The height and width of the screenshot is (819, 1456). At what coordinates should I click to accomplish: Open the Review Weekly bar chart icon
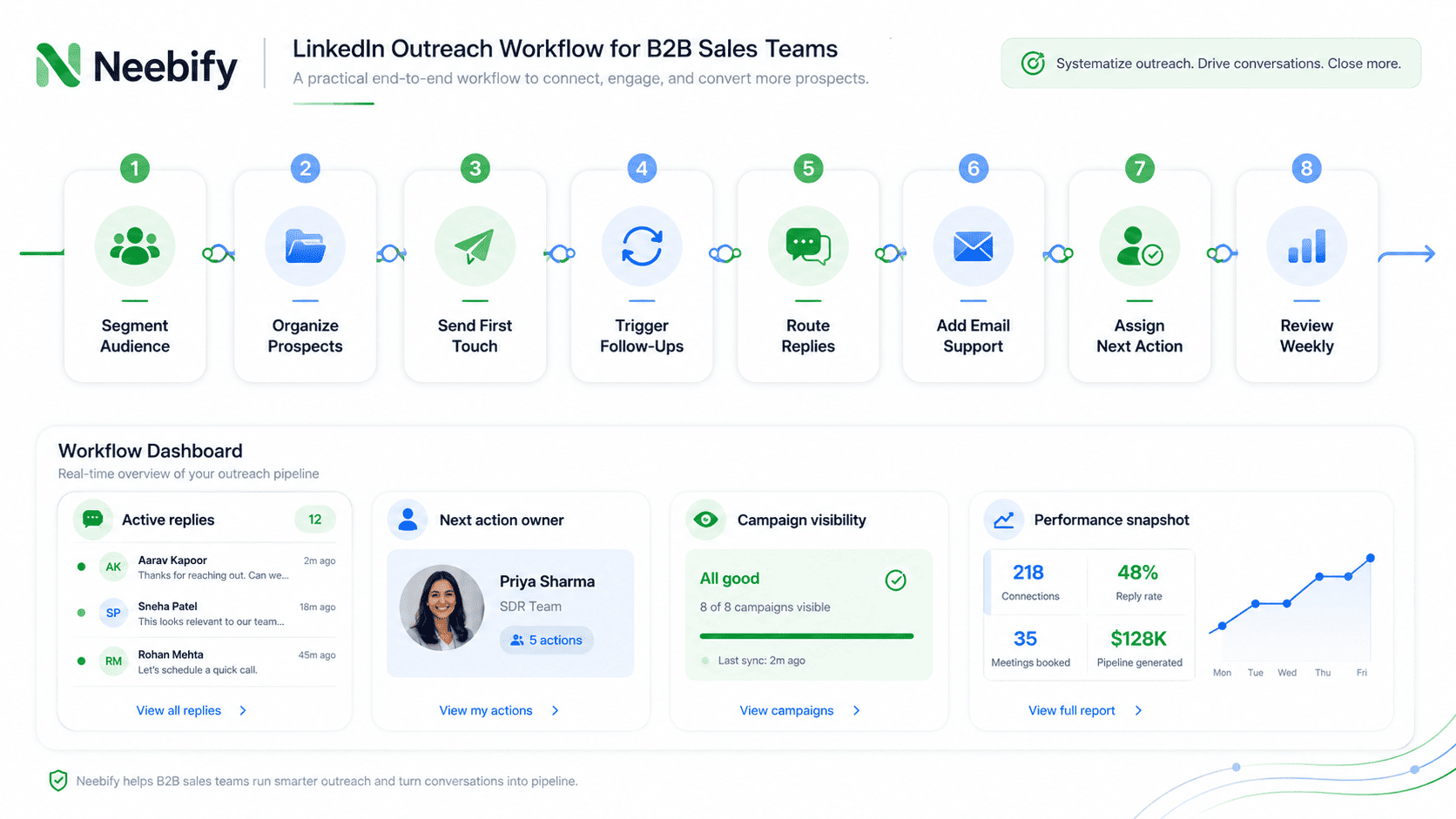coord(1306,246)
